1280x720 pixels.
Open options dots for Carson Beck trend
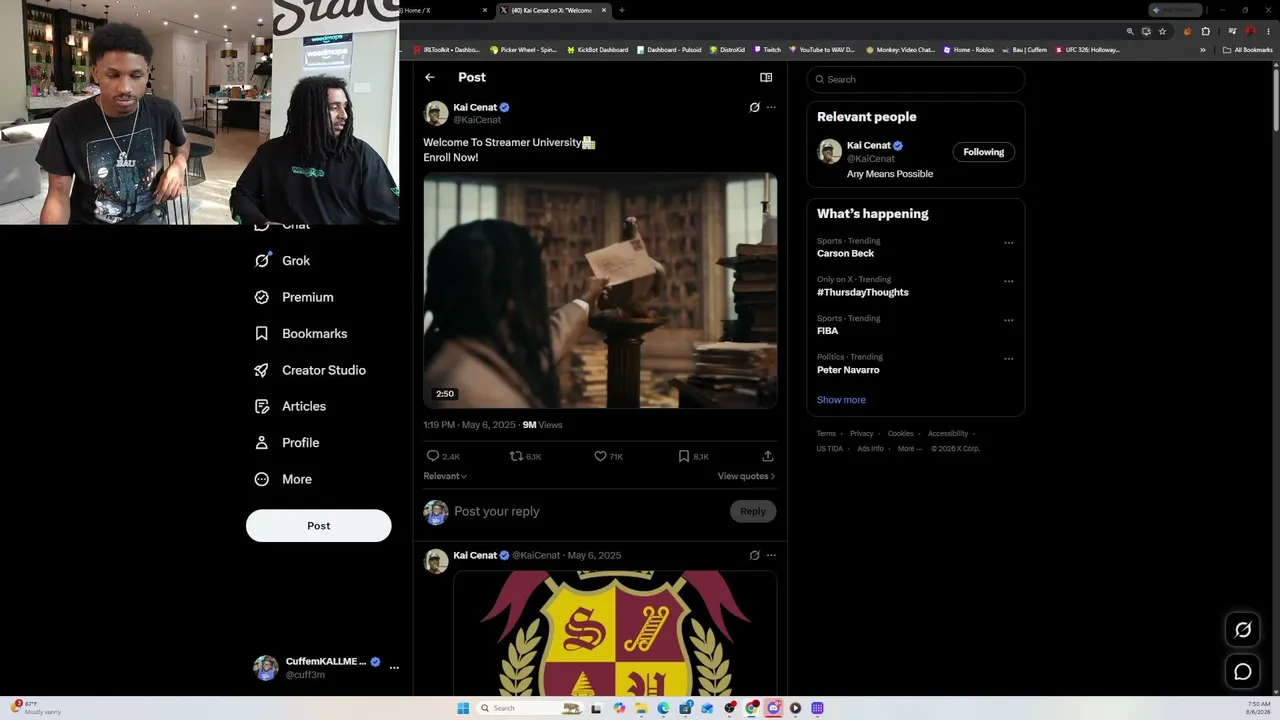pos(1008,243)
